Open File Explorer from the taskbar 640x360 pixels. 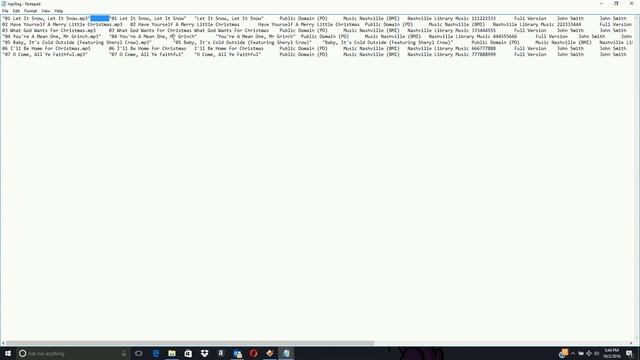(x=172, y=353)
